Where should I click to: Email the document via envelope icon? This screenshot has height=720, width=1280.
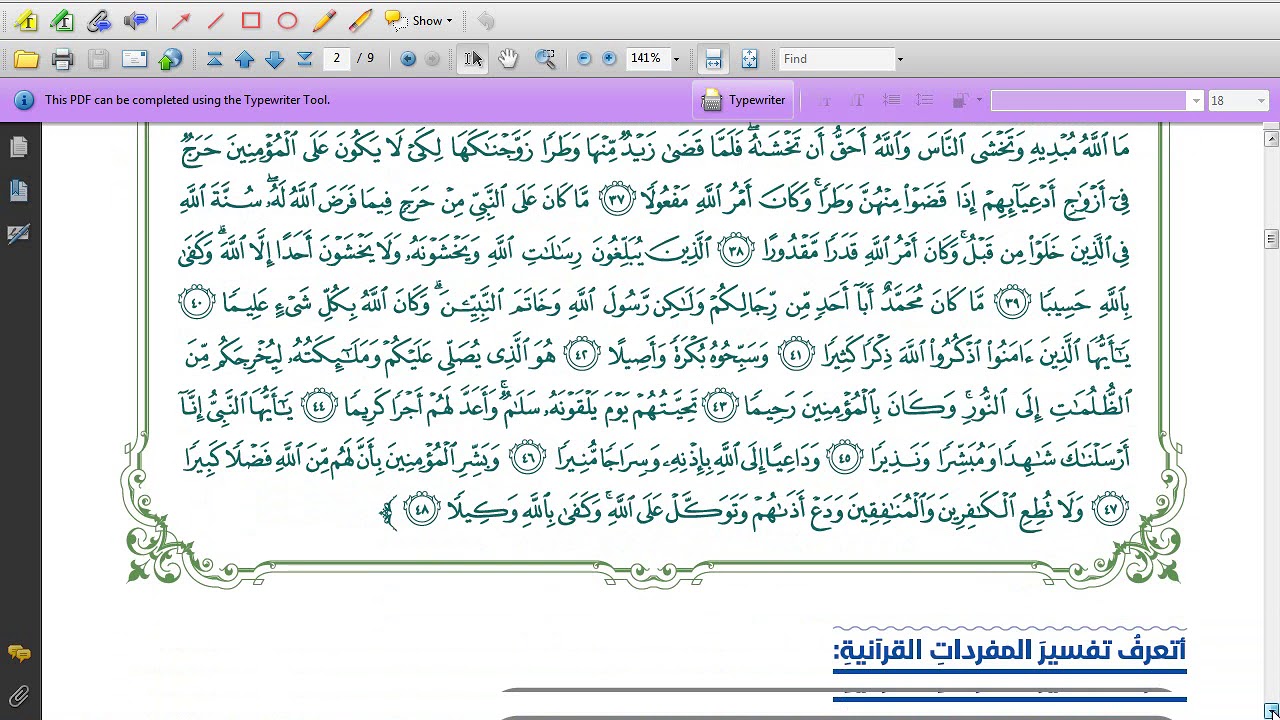point(135,59)
